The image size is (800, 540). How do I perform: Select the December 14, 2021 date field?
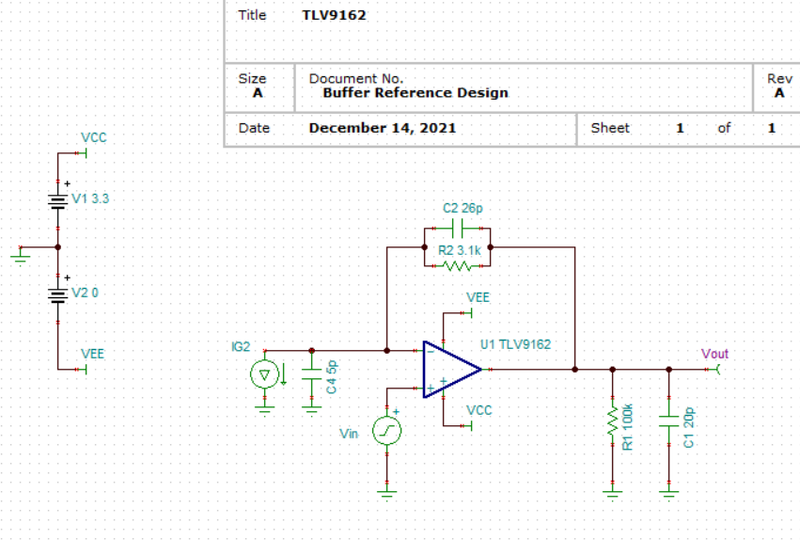point(382,128)
